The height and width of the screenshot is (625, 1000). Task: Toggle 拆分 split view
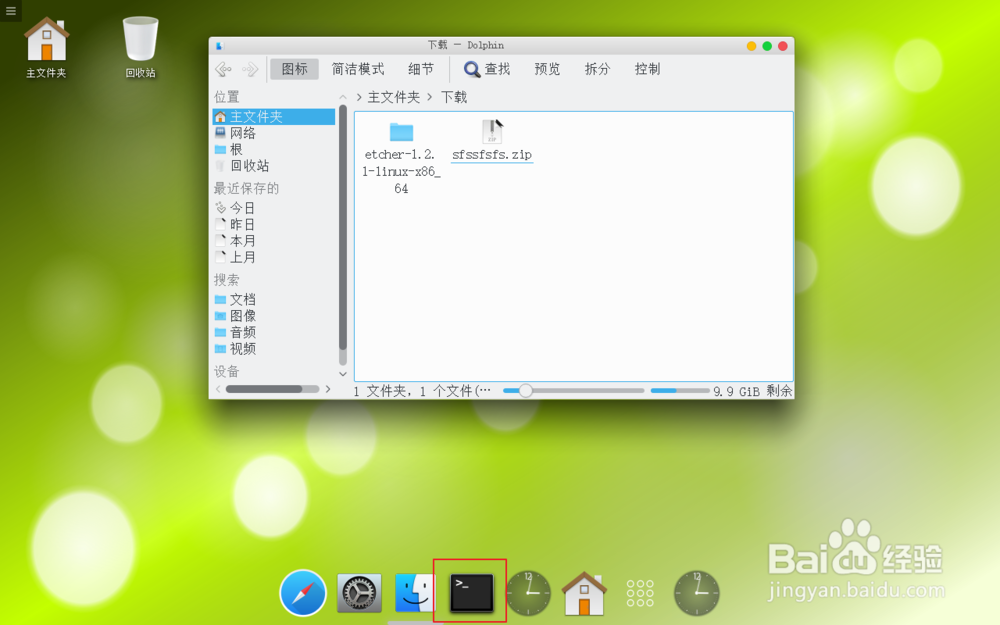(597, 69)
